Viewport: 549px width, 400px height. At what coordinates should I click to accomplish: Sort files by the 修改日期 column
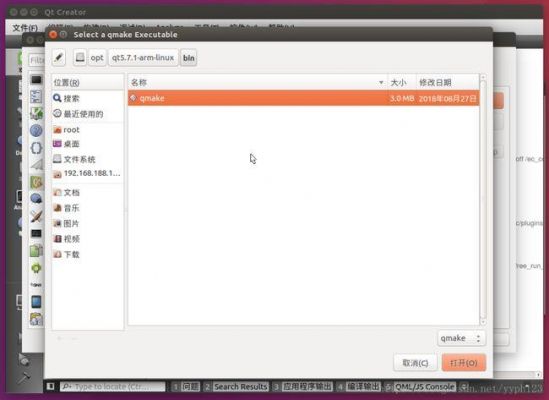click(x=447, y=82)
